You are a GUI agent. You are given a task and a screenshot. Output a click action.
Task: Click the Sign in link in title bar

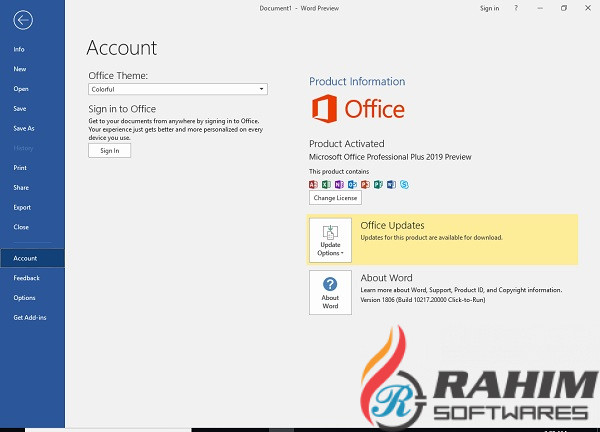pos(489,8)
